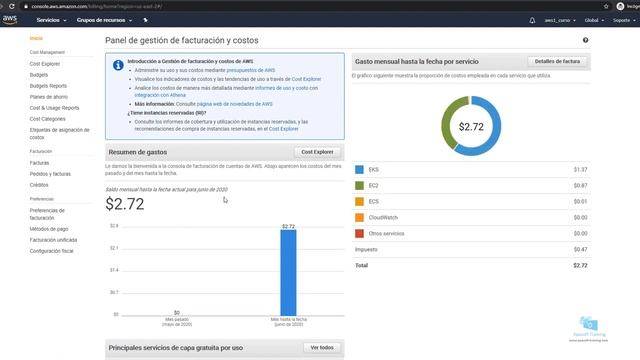The image size is (640, 360).
Task: Follow informes de uso y costo link
Action: tap(226, 91)
